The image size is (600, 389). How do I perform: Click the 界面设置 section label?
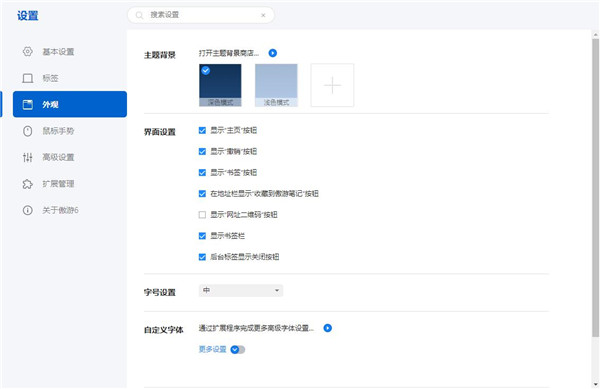pyautogui.click(x=160, y=132)
